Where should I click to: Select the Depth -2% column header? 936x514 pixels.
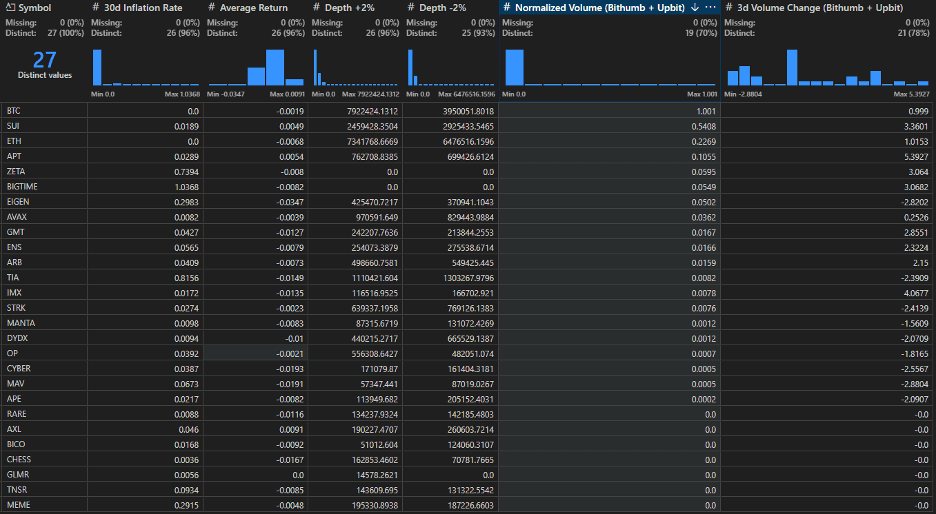click(451, 8)
